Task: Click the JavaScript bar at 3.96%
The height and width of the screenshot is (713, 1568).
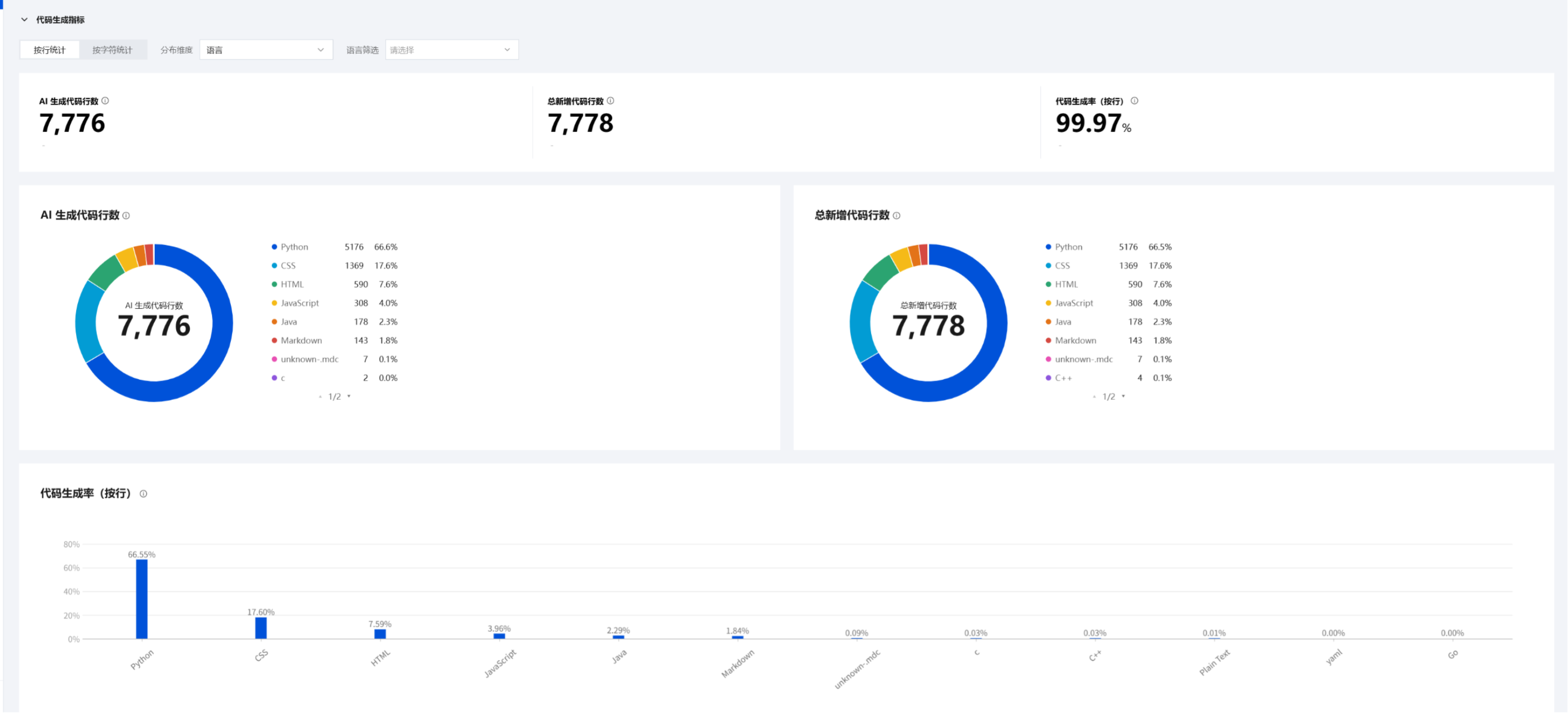Action: tap(499, 637)
